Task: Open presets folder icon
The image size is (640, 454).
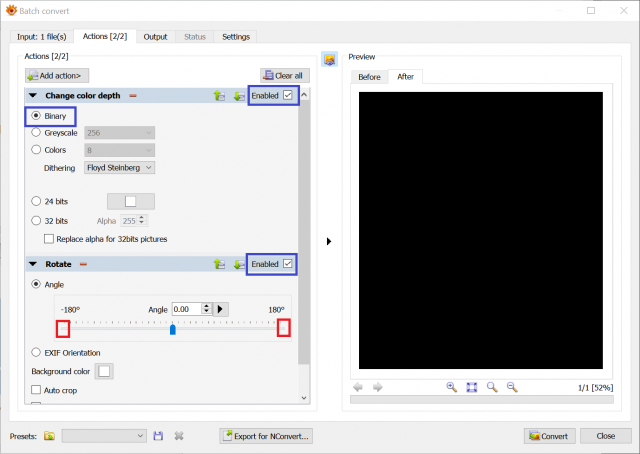Action: [49, 436]
